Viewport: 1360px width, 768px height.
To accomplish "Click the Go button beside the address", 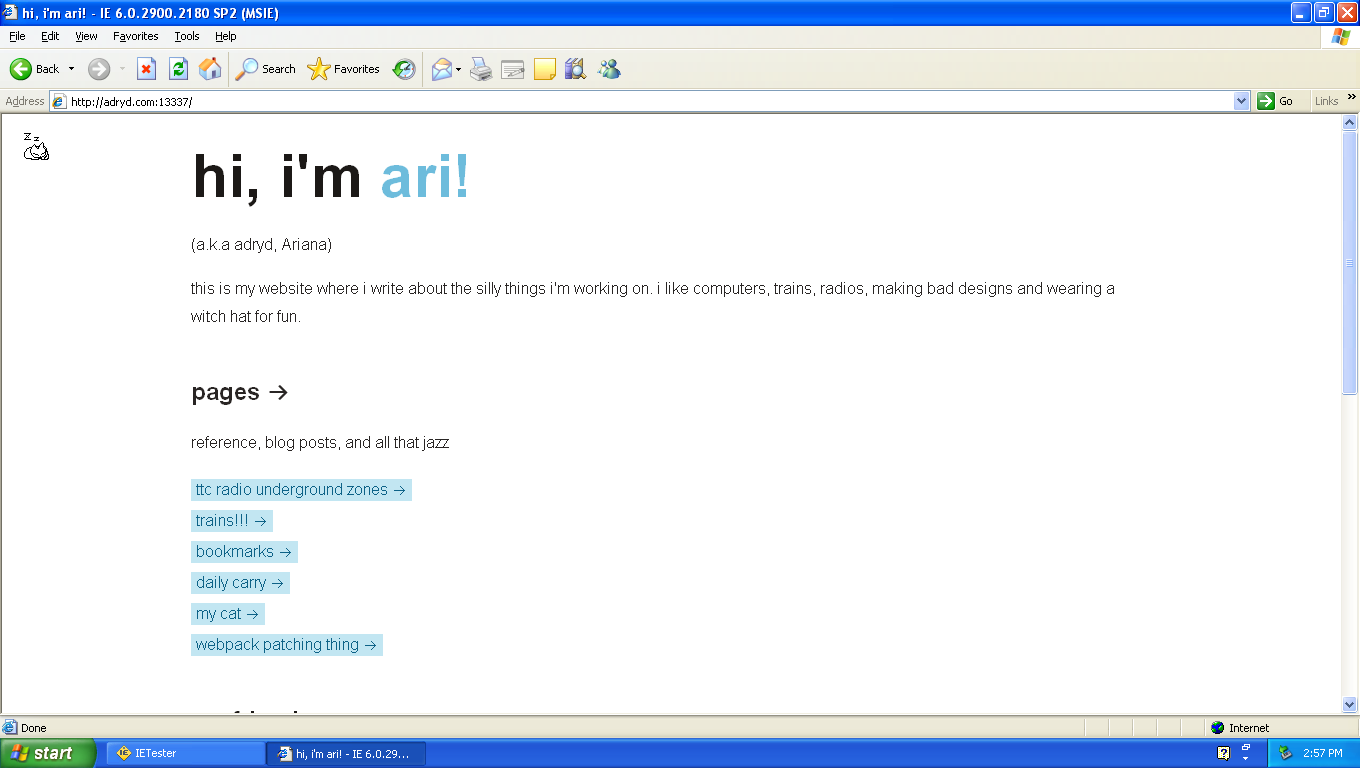I will [x=1281, y=100].
